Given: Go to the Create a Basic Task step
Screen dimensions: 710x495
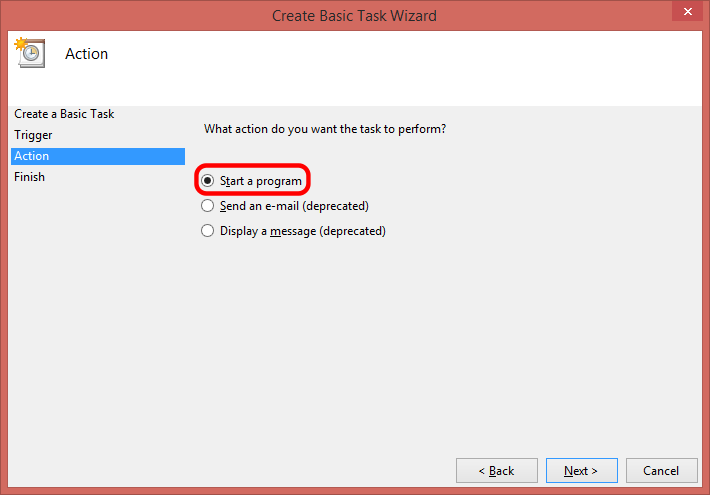Looking at the screenshot, I should (x=64, y=114).
